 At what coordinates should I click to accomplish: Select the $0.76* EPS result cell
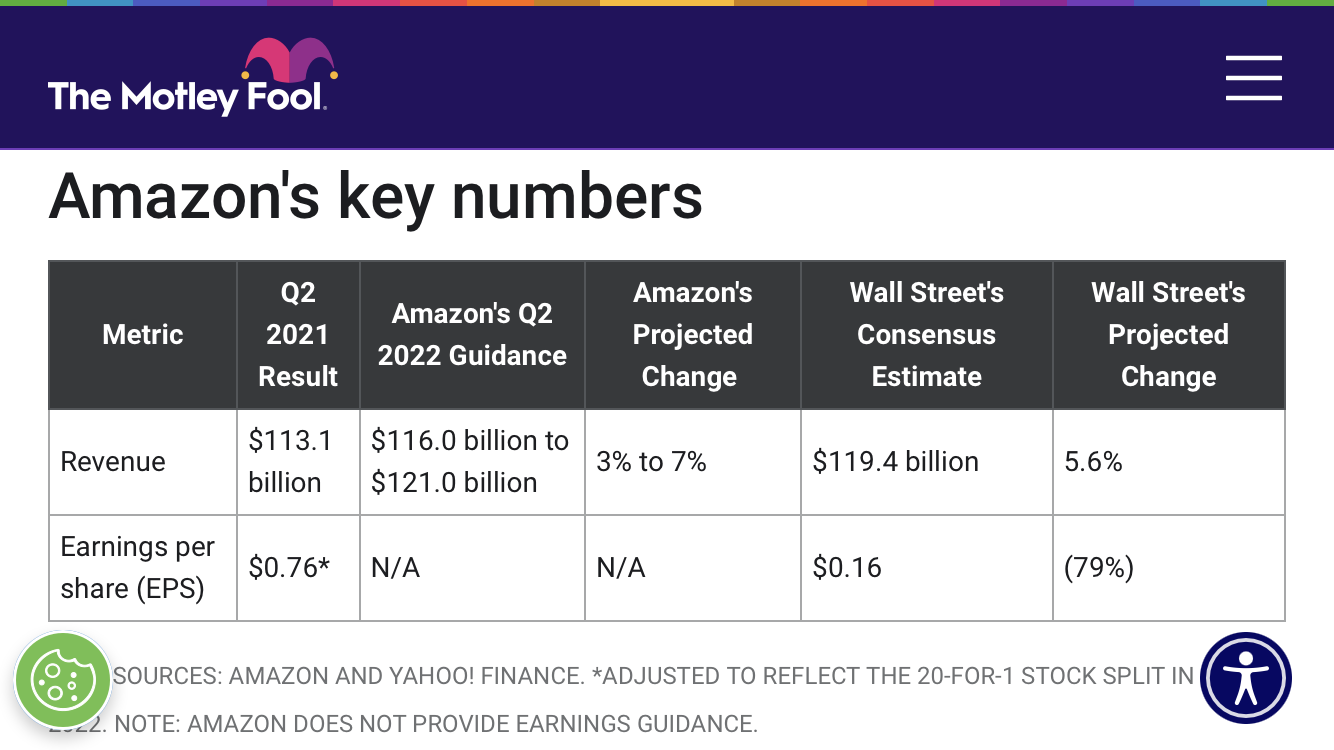pyautogui.click(x=298, y=568)
